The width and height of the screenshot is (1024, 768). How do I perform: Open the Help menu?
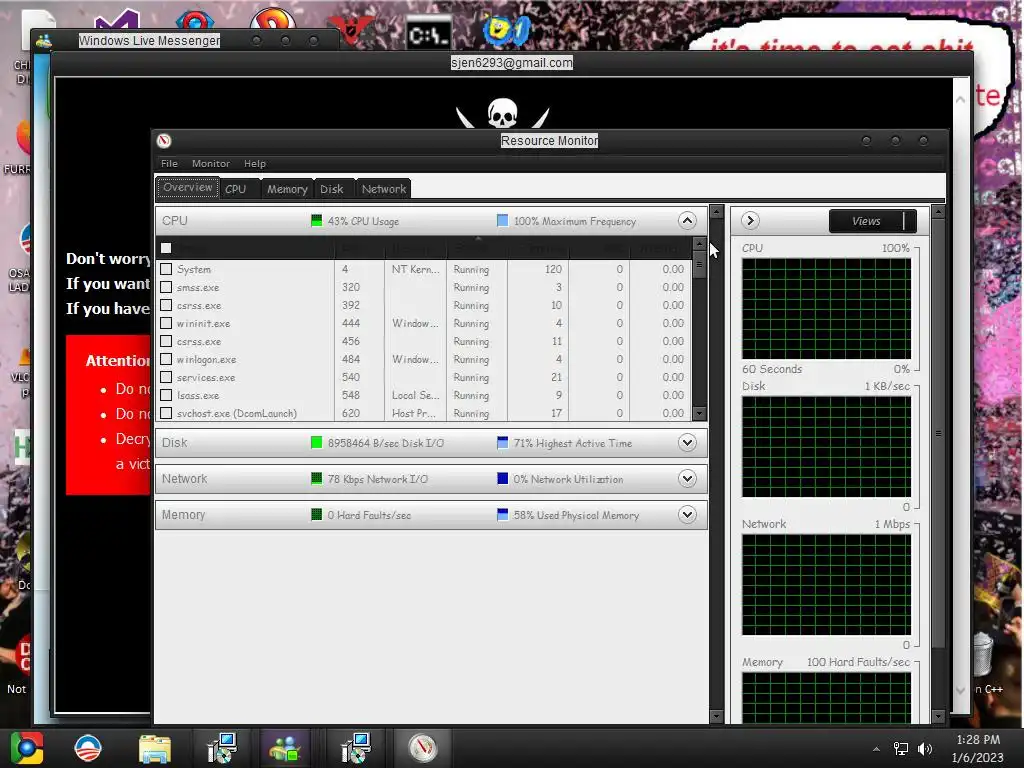pos(255,163)
